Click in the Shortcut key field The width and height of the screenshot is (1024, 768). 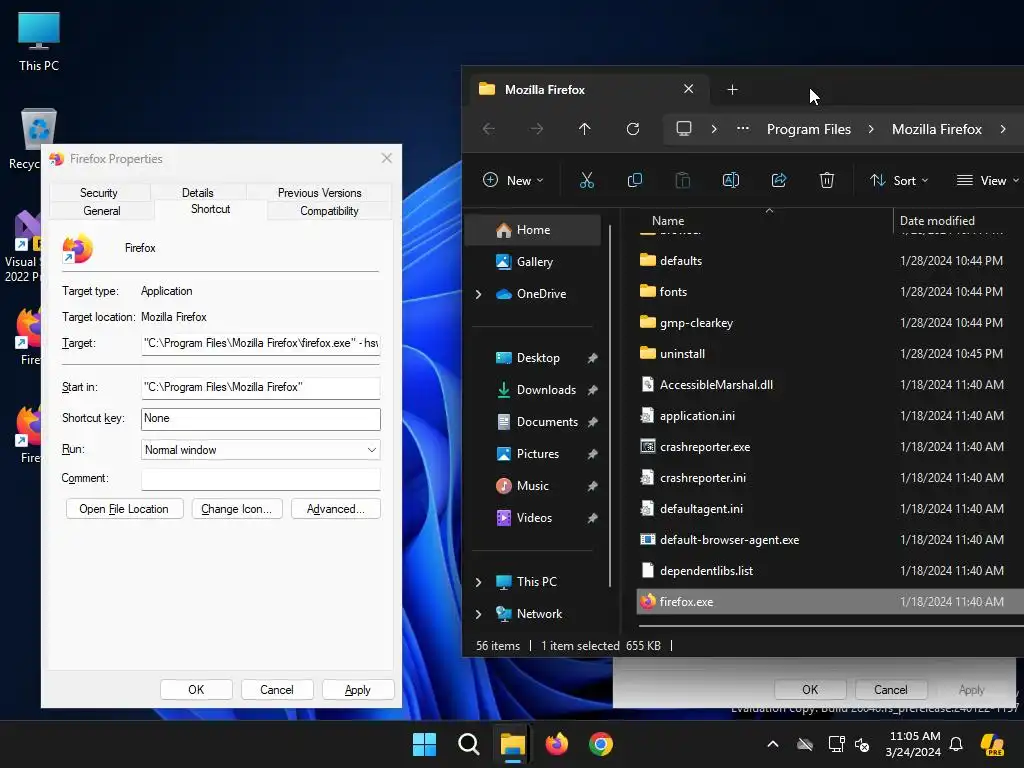click(x=261, y=419)
